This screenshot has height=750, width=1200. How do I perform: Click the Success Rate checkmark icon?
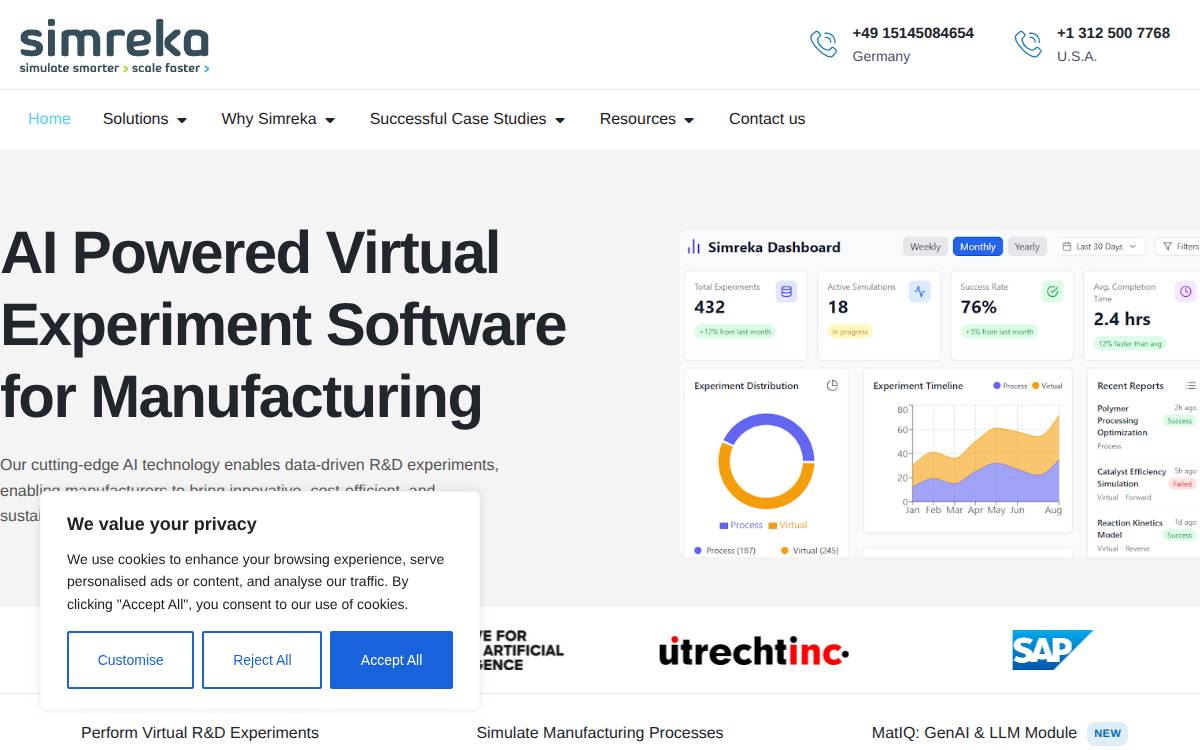tap(1052, 292)
